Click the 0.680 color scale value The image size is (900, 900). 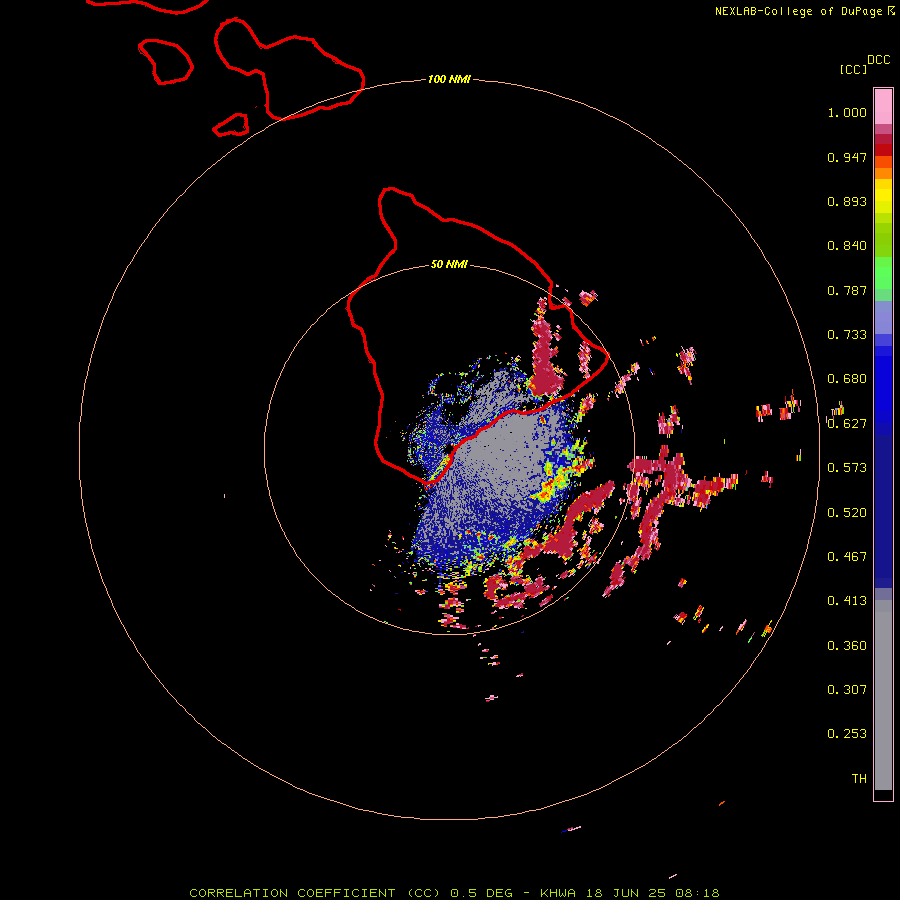[847, 379]
